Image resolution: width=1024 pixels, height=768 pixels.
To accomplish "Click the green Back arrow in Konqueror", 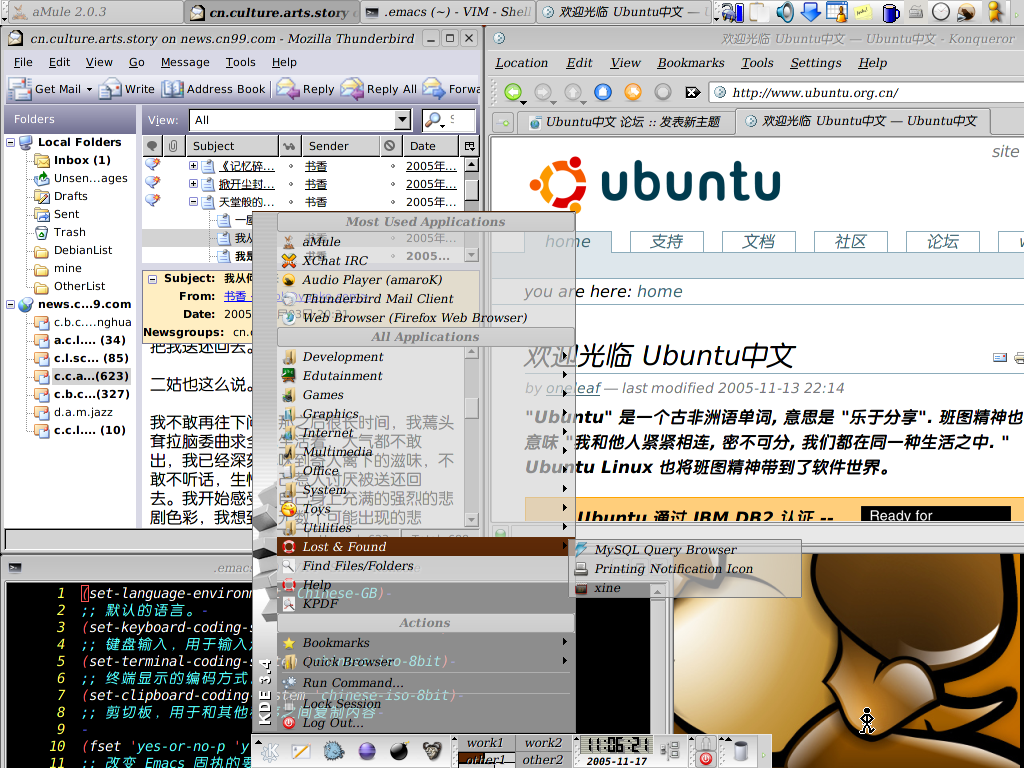I will tap(513, 92).
